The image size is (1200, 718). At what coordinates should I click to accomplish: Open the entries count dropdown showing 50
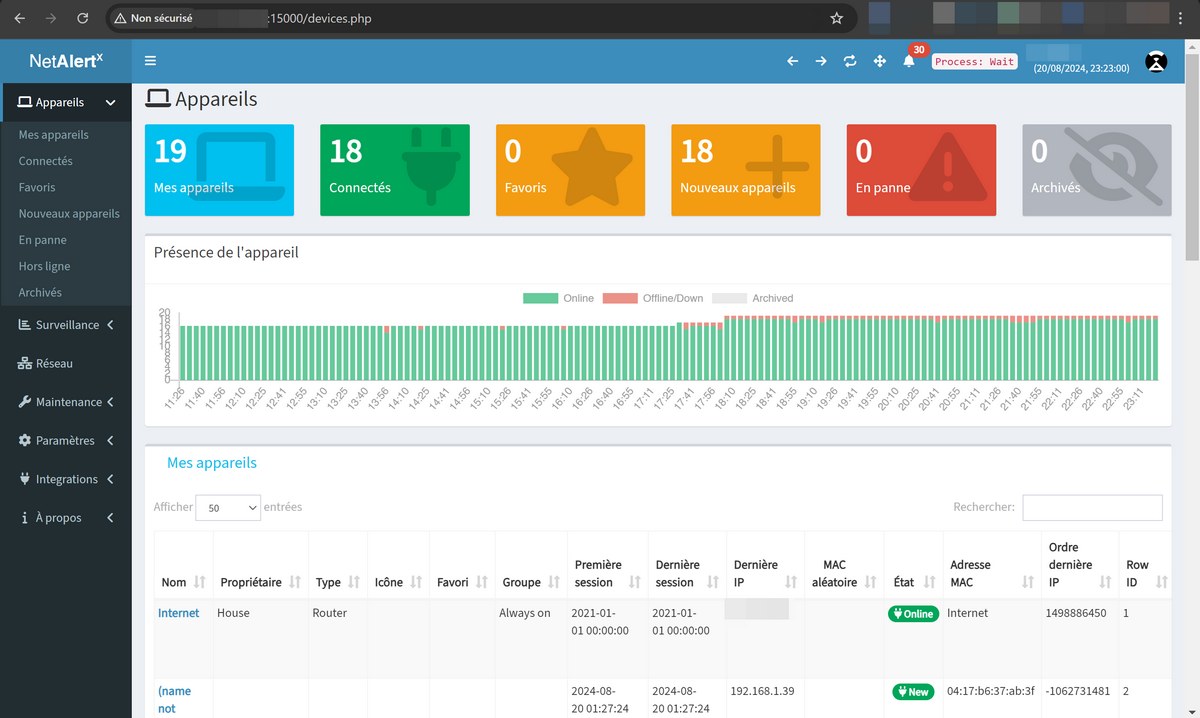click(x=228, y=508)
